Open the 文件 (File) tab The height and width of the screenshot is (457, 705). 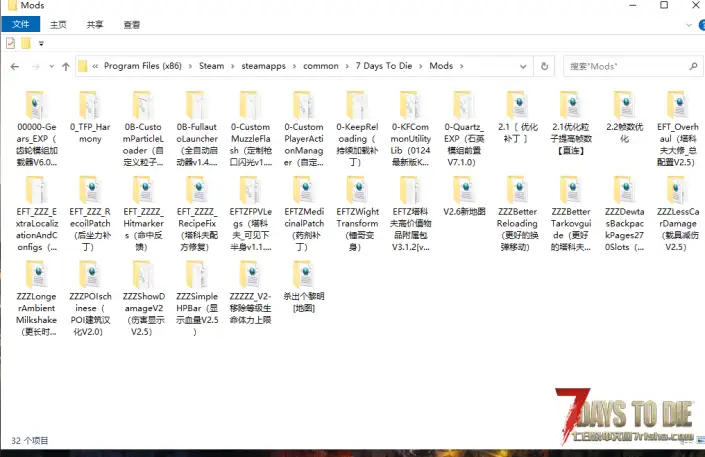coord(21,24)
